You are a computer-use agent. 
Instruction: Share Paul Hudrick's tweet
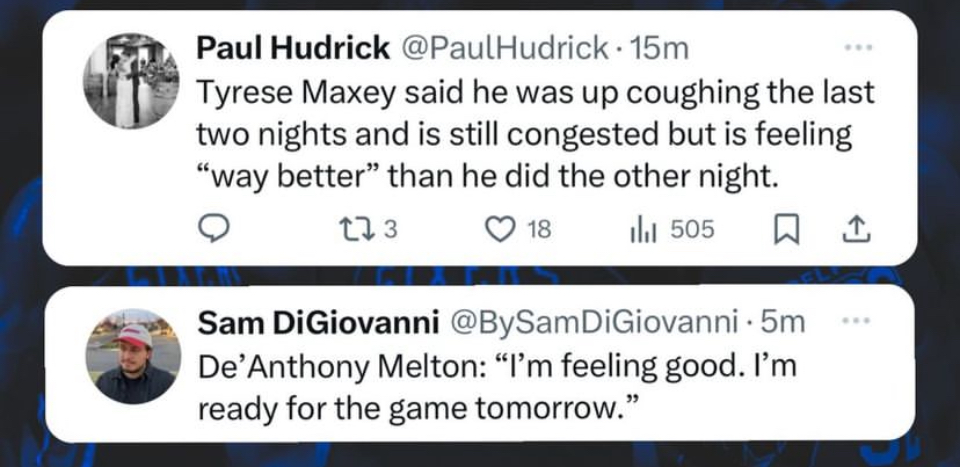click(x=858, y=230)
